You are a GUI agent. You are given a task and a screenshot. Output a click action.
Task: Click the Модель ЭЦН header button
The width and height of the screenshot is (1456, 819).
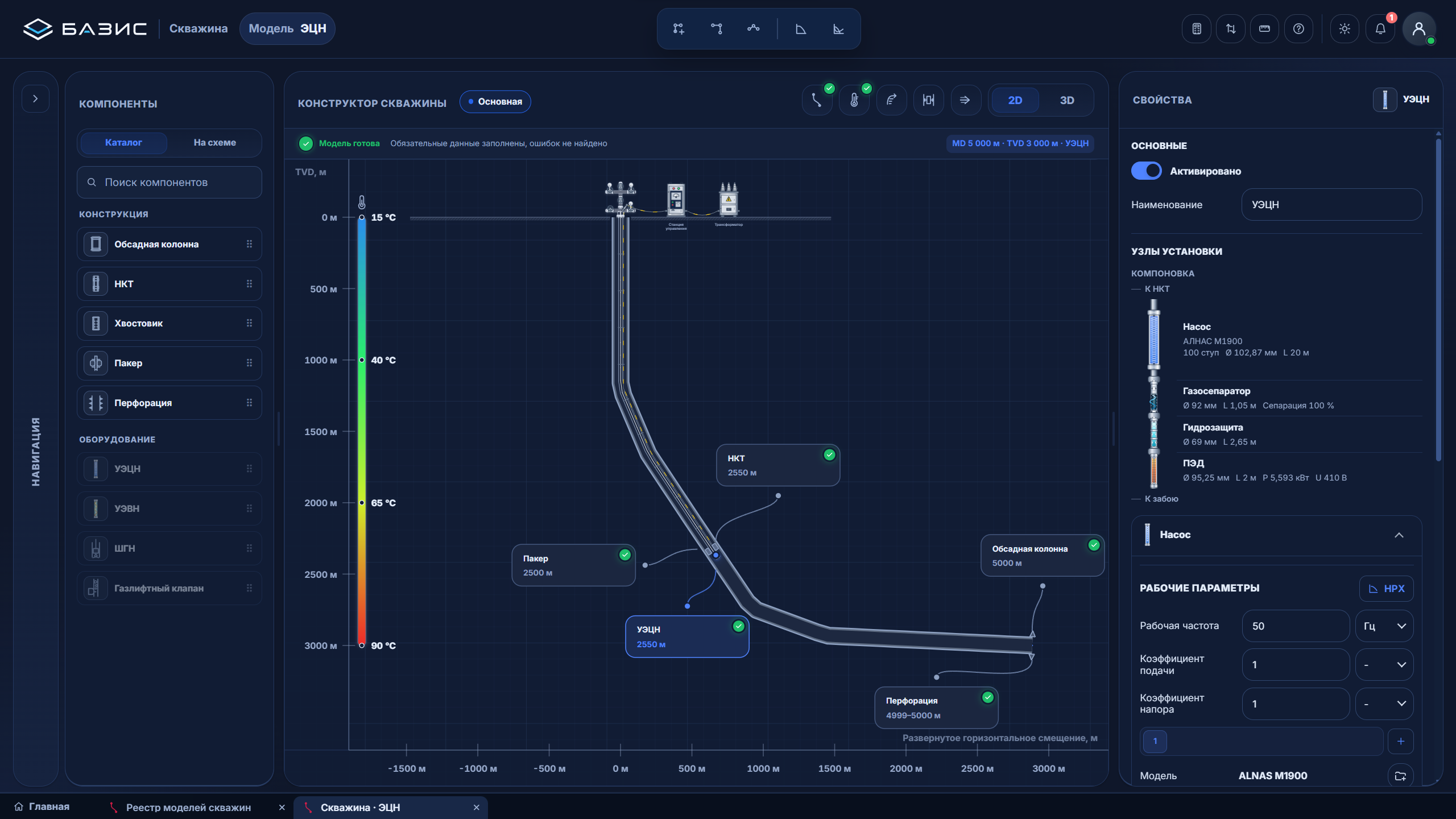click(287, 28)
